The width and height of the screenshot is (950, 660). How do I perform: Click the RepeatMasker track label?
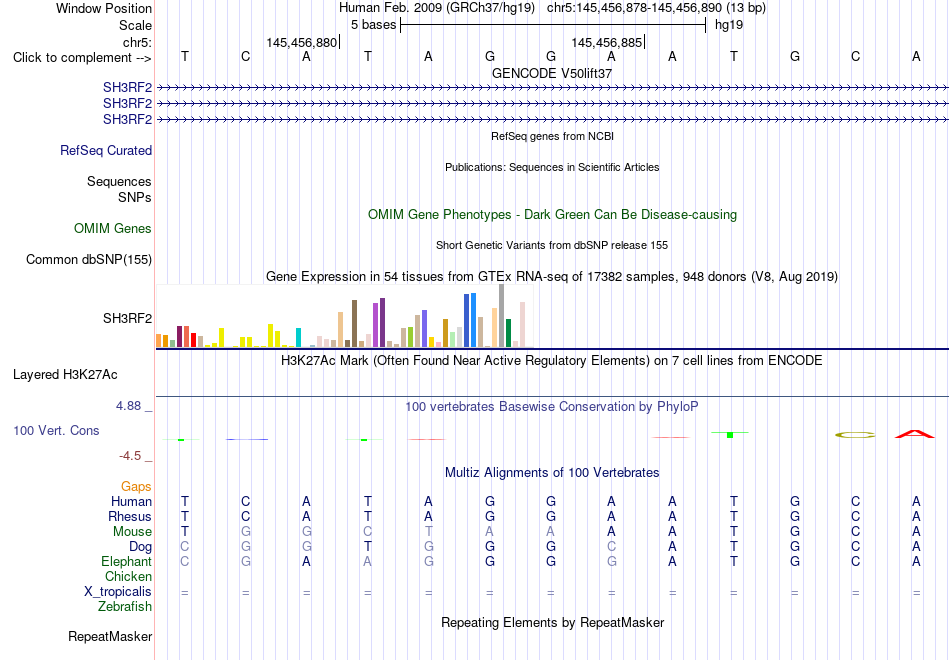(x=110, y=636)
